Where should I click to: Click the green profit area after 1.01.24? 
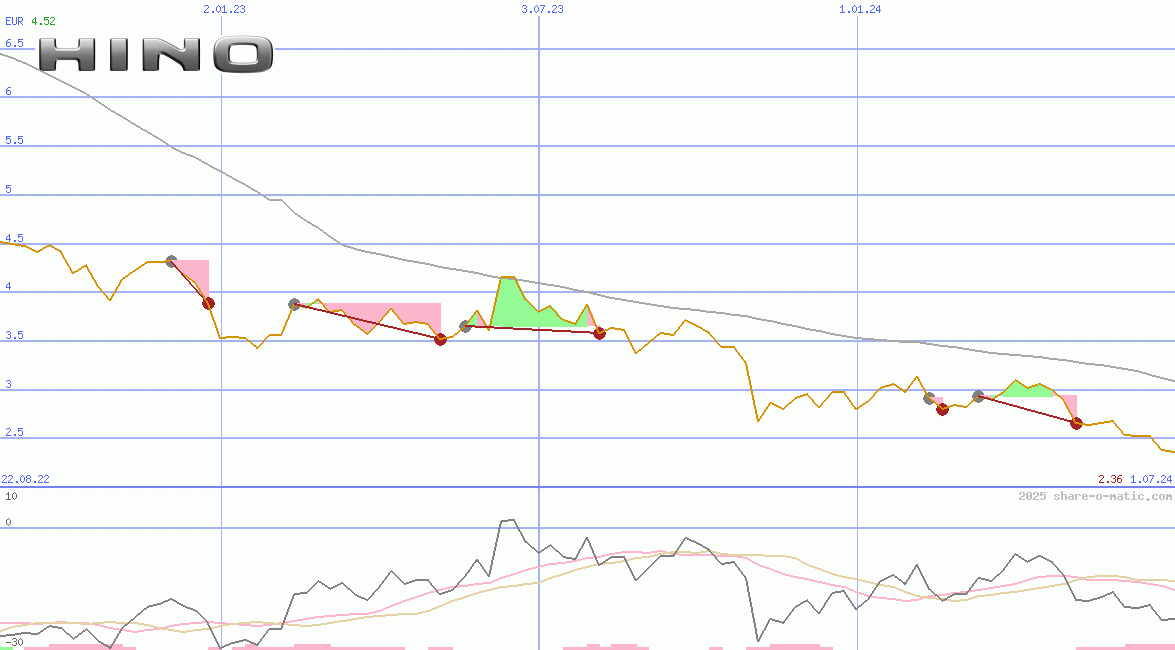pos(1028,389)
